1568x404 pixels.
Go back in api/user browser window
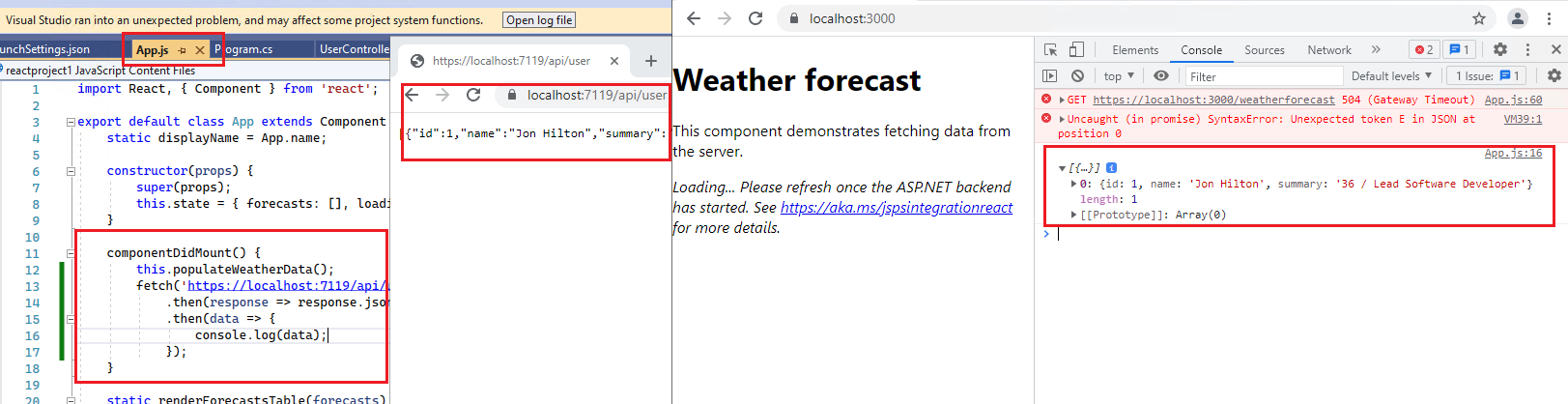point(413,95)
